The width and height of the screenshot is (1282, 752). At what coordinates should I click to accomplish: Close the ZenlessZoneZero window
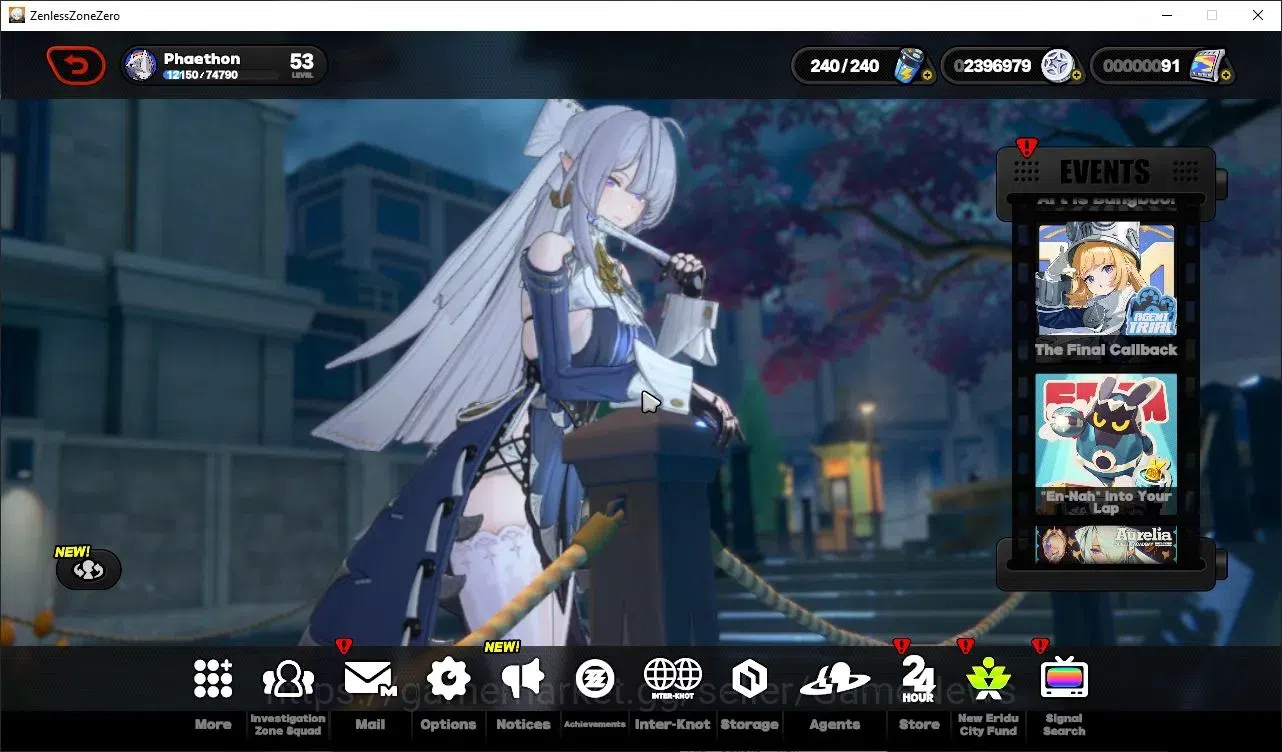click(x=1258, y=15)
